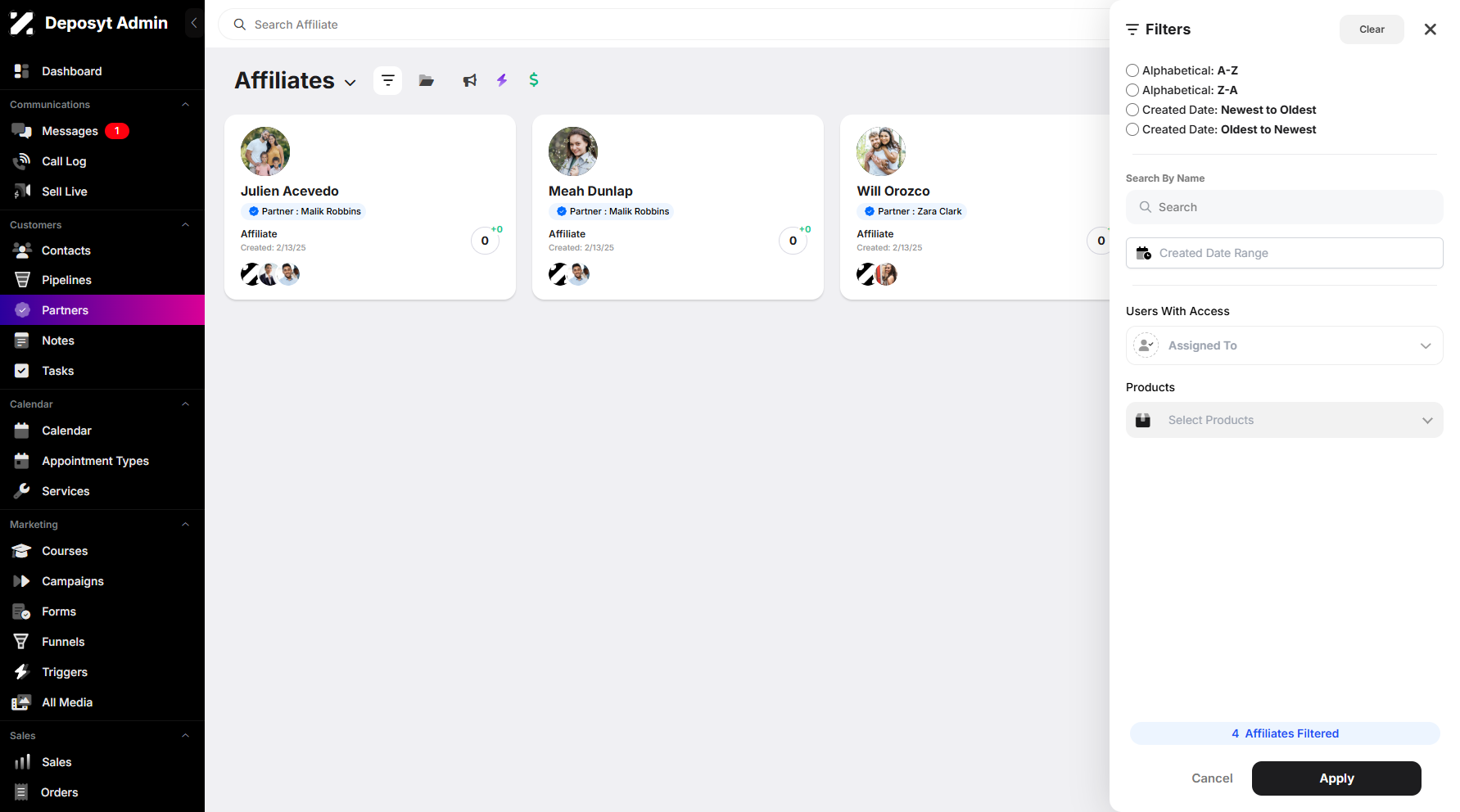Open the Affiliates view dropdown
This screenshot has width=1460, height=812.
(350, 83)
